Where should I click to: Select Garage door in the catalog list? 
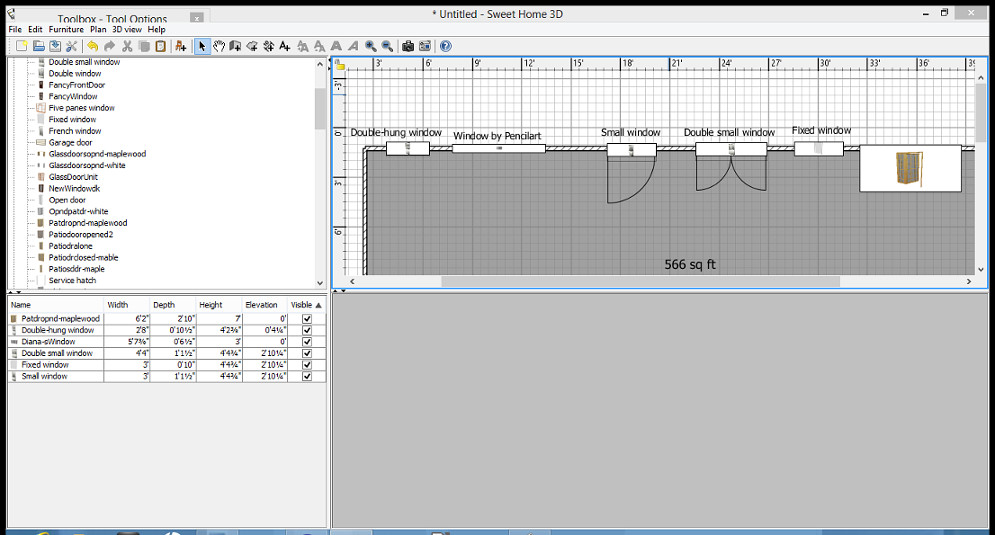pos(70,143)
